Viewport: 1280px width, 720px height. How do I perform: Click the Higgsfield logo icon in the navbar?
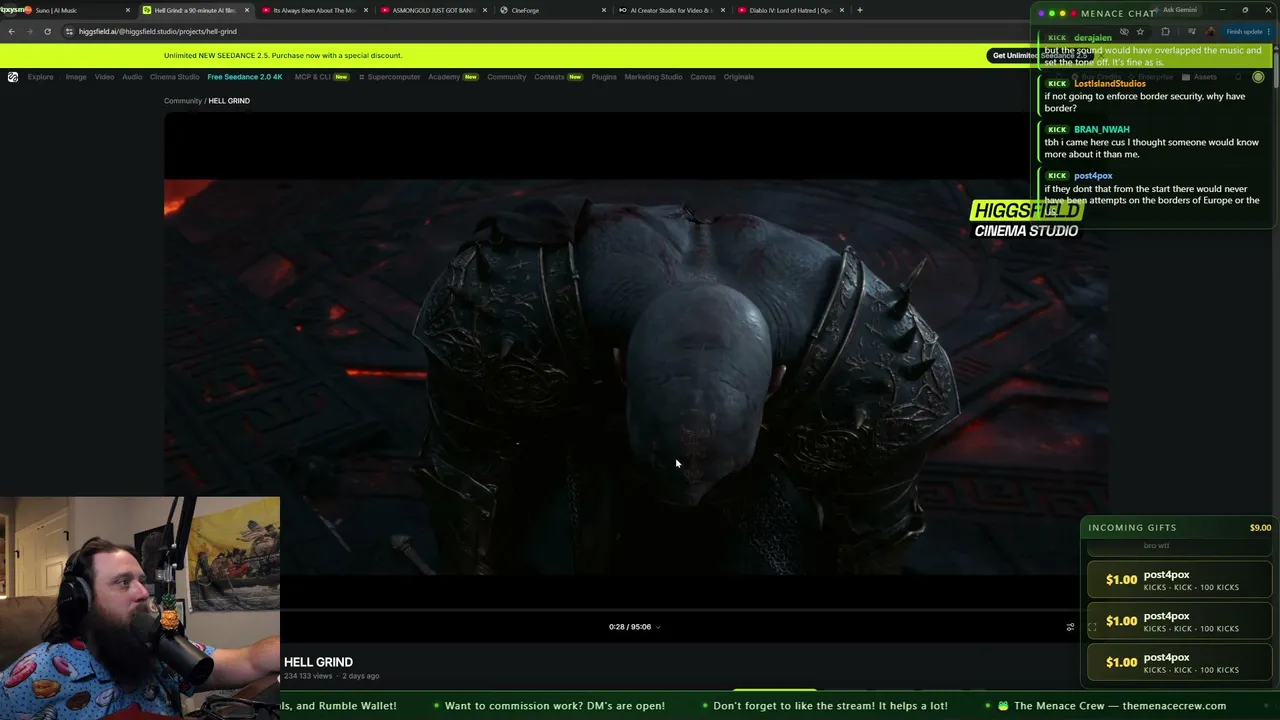coord(13,77)
